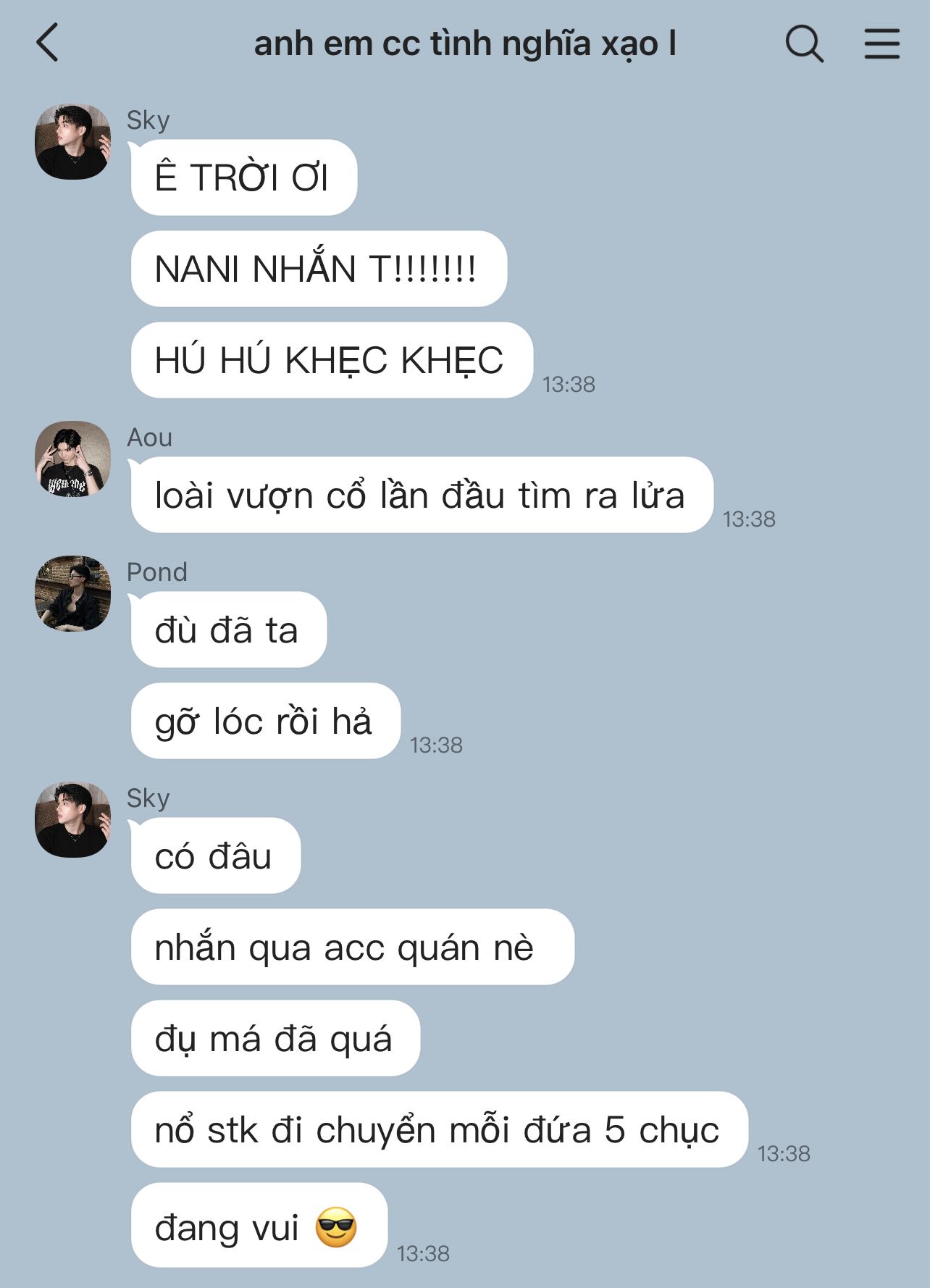Tap the HÚ HÚ KHẸC KHẸC message
Viewport: 930px width, 1288px height.
[332, 360]
